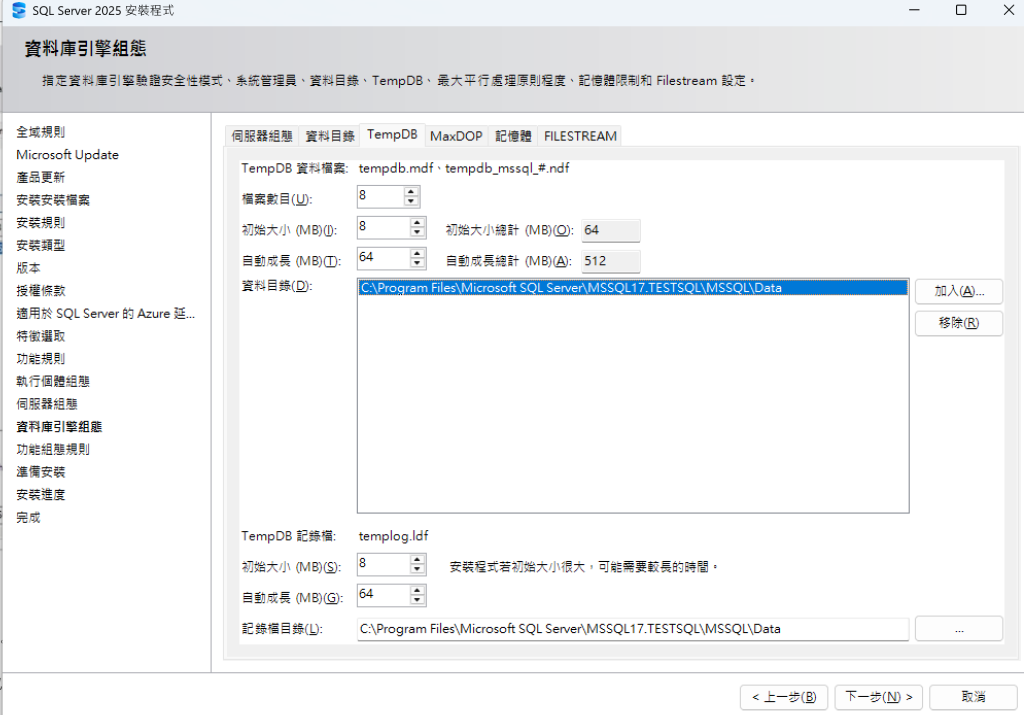Increase data file 自動成長 with up arrow
The height and width of the screenshot is (715, 1024).
pos(417,253)
